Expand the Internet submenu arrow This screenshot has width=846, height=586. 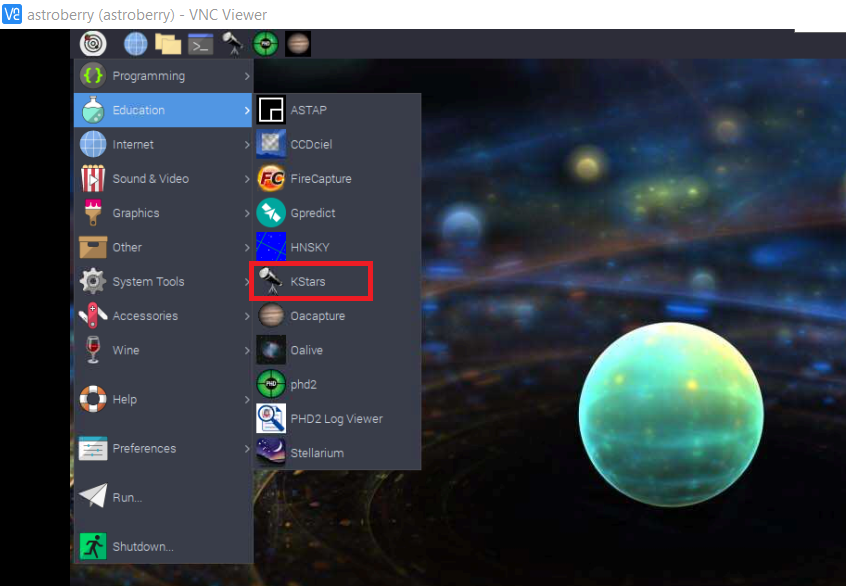[247, 145]
